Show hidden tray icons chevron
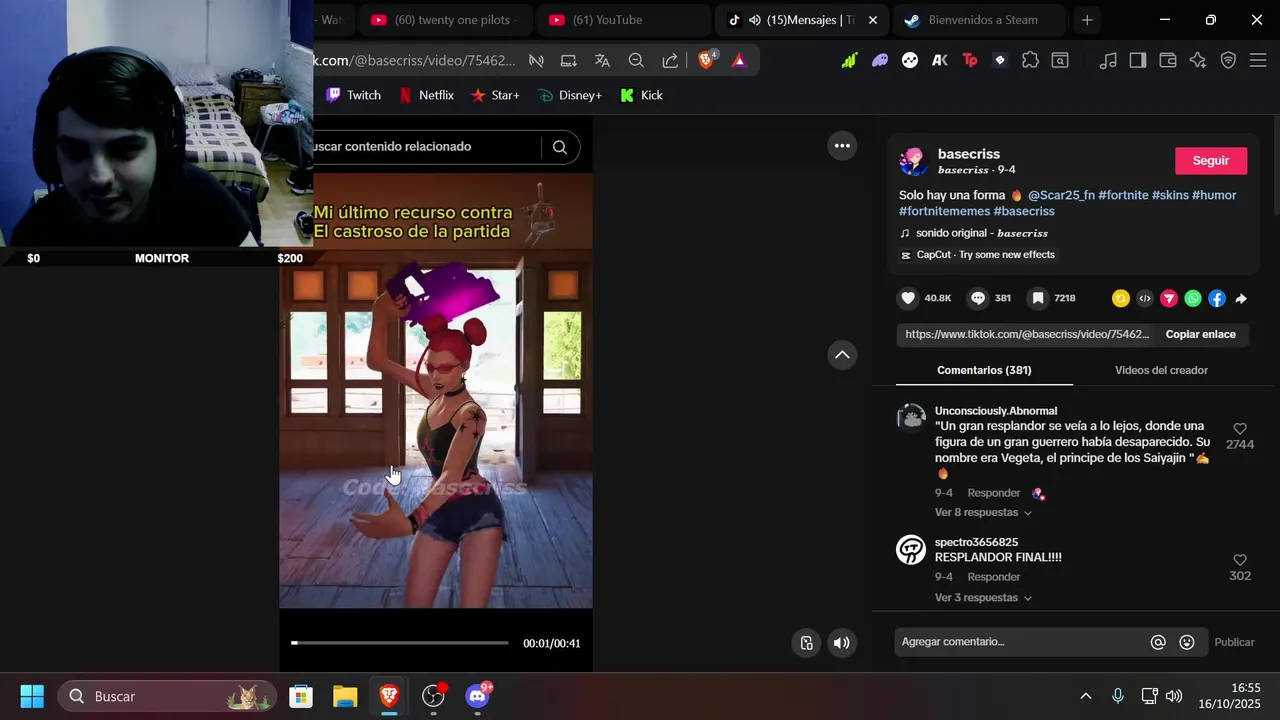This screenshot has width=1280, height=720. [1085, 696]
